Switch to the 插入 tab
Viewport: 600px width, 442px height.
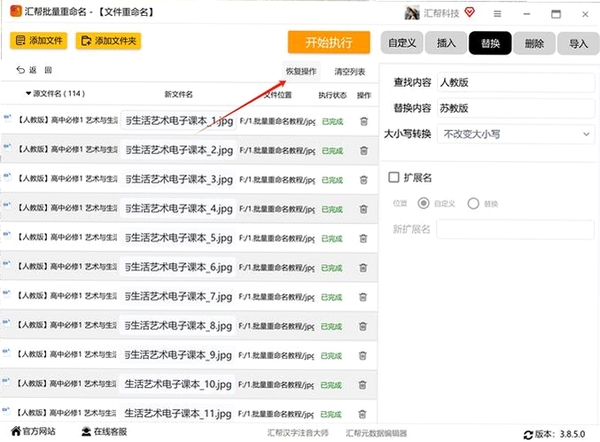[x=446, y=43]
